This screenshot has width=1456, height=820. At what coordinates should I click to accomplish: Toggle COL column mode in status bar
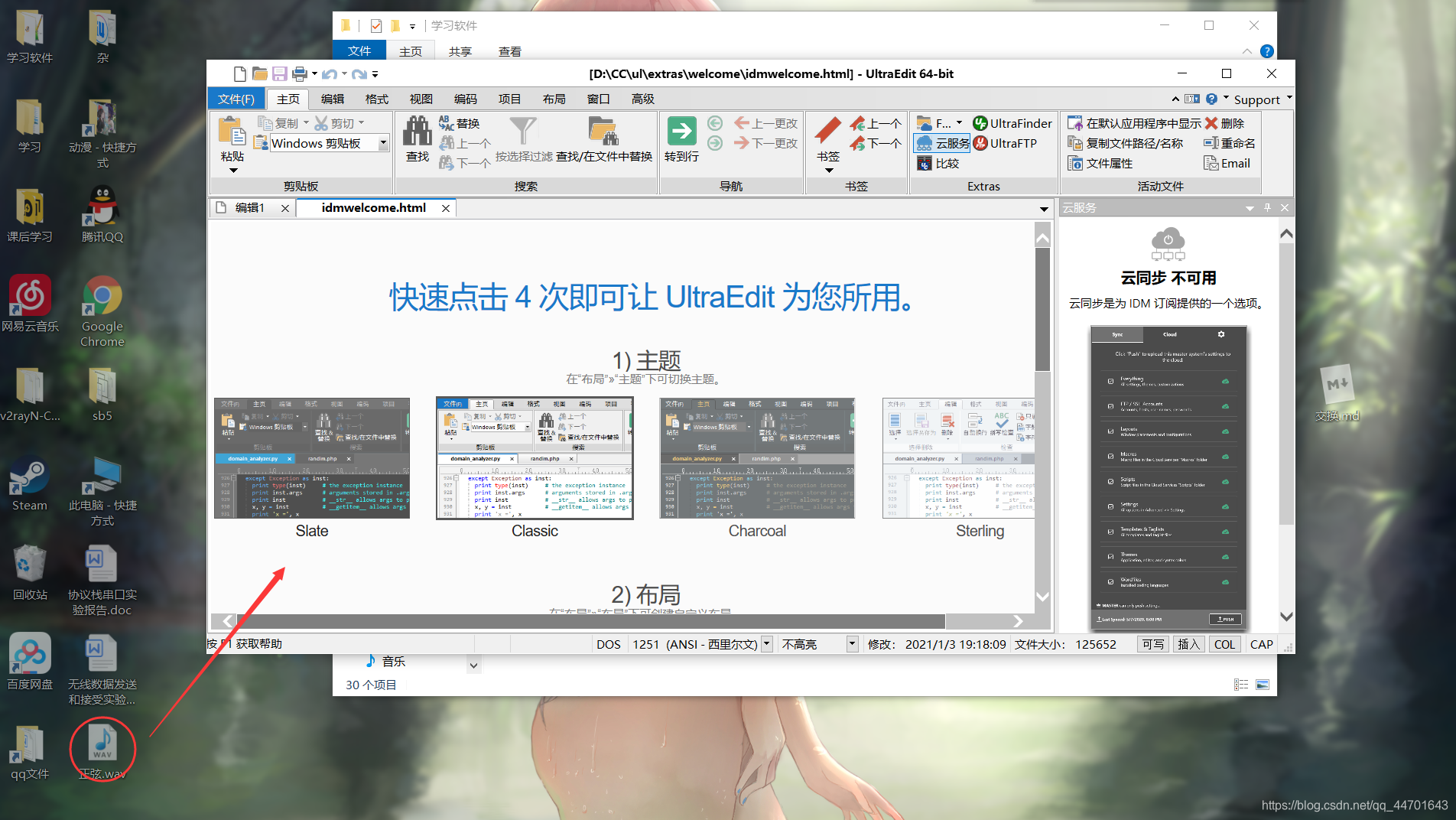click(x=1225, y=644)
